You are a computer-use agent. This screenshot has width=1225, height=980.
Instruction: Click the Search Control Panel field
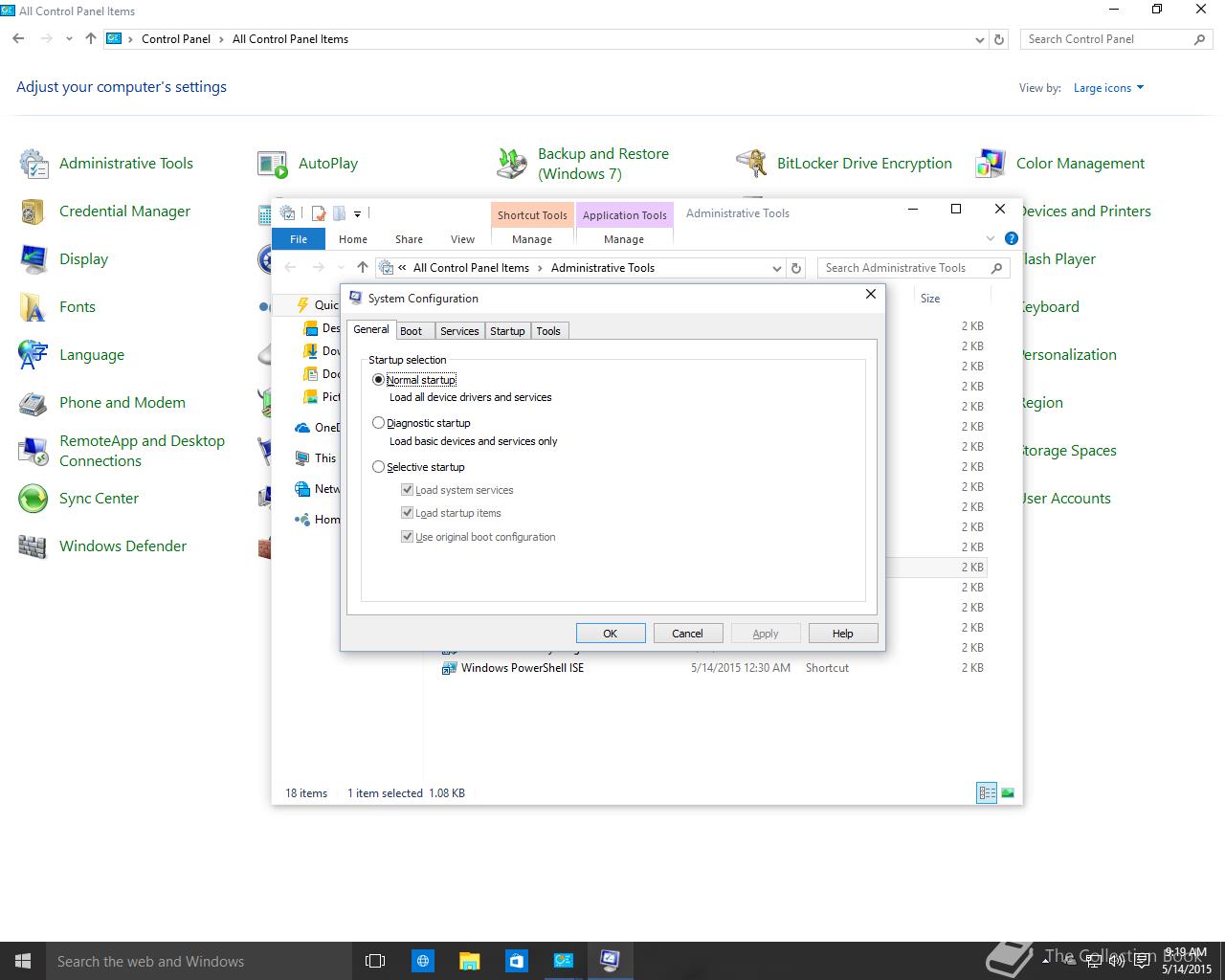tap(1116, 39)
